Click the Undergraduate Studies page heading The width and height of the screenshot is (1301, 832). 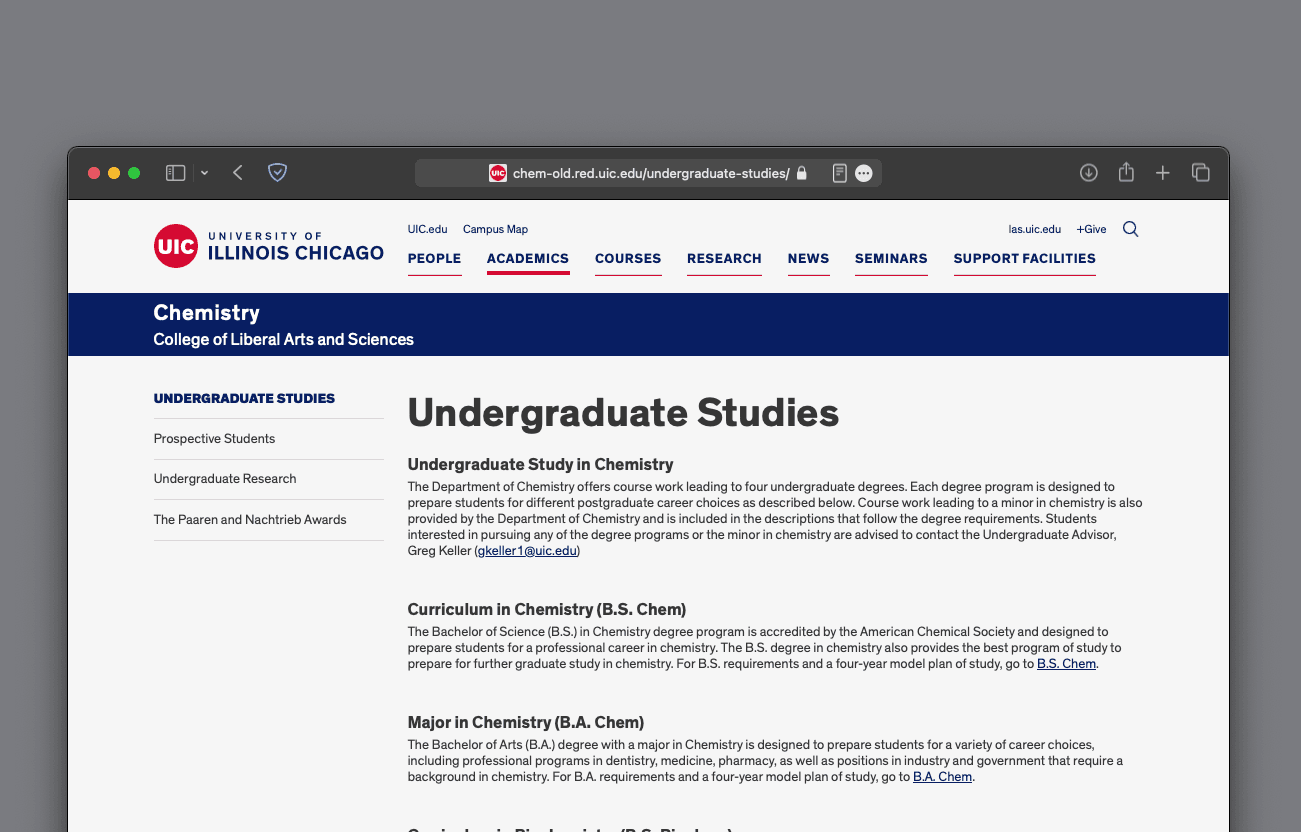pos(623,413)
